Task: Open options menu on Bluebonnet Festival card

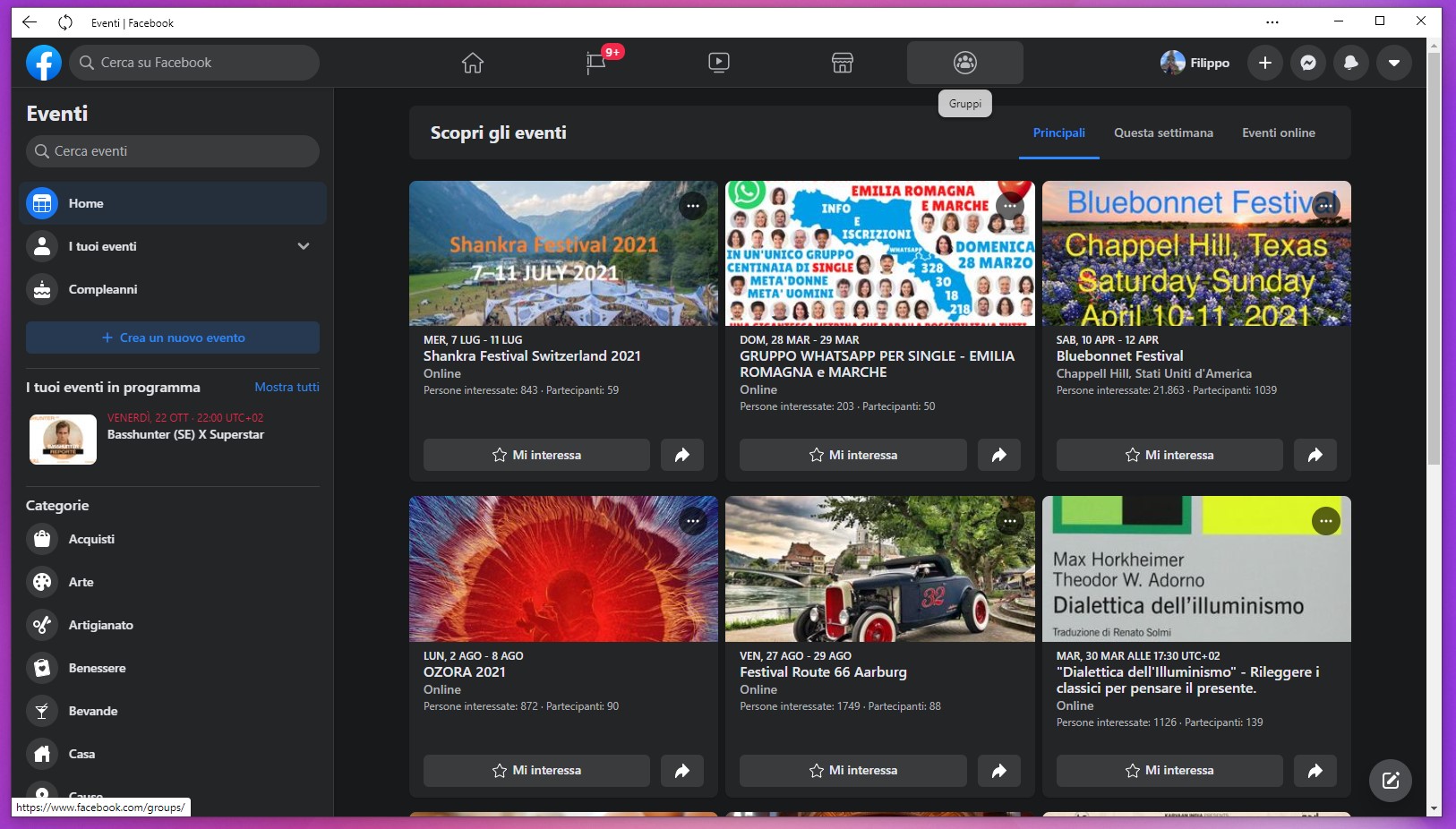Action: point(1326,206)
